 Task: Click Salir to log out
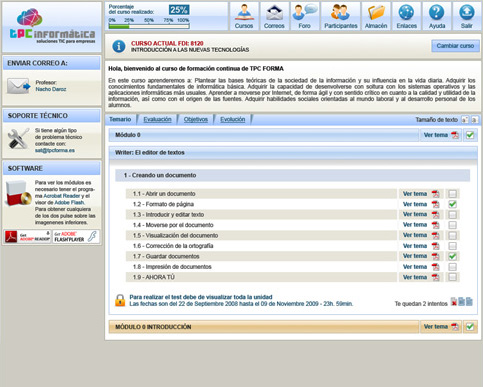467,16
